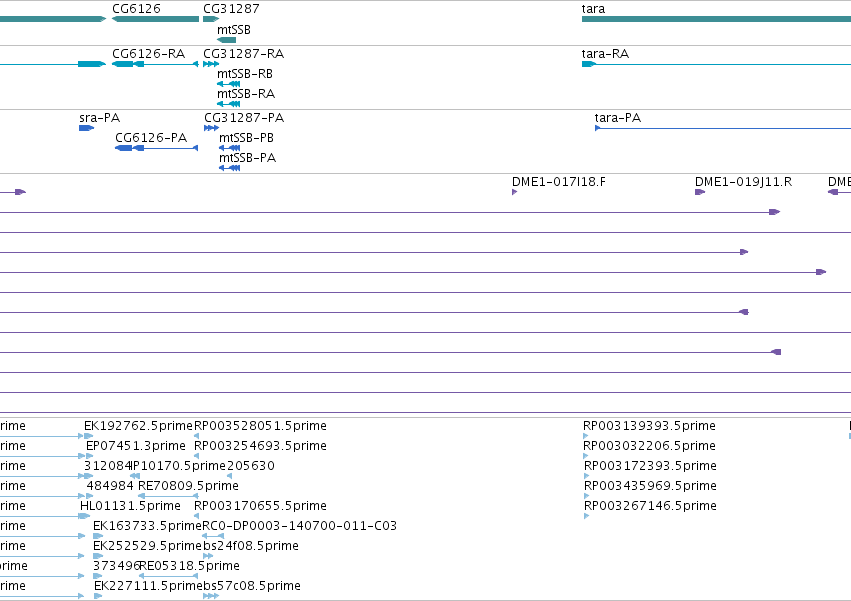Viewport: 851px width, 601px height.
Task: Click EST EP07451.3prime
Action: click(x=136, y=446)
